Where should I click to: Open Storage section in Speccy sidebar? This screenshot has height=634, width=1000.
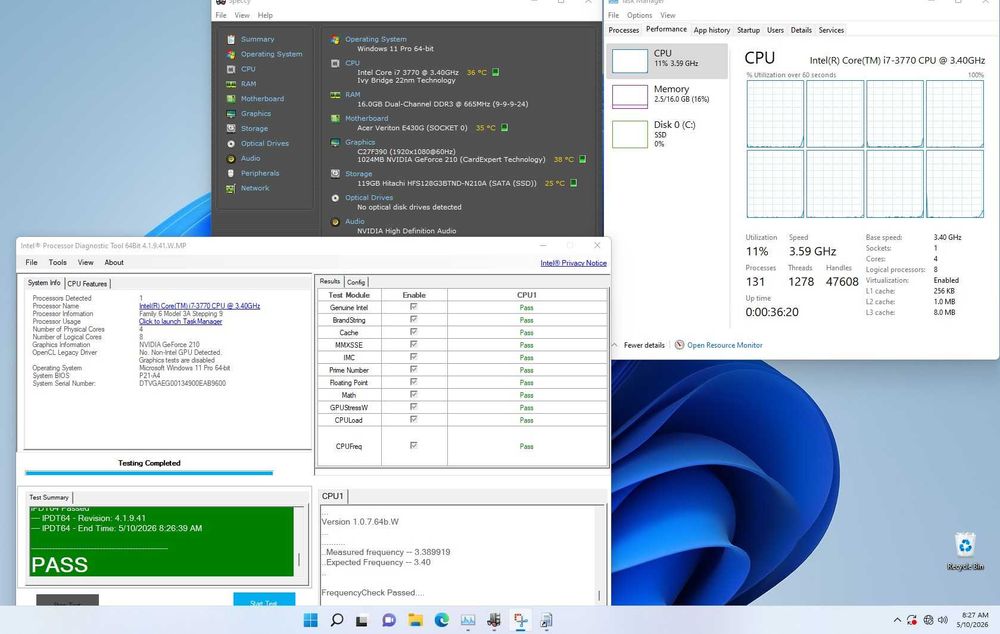coord(254,128)
